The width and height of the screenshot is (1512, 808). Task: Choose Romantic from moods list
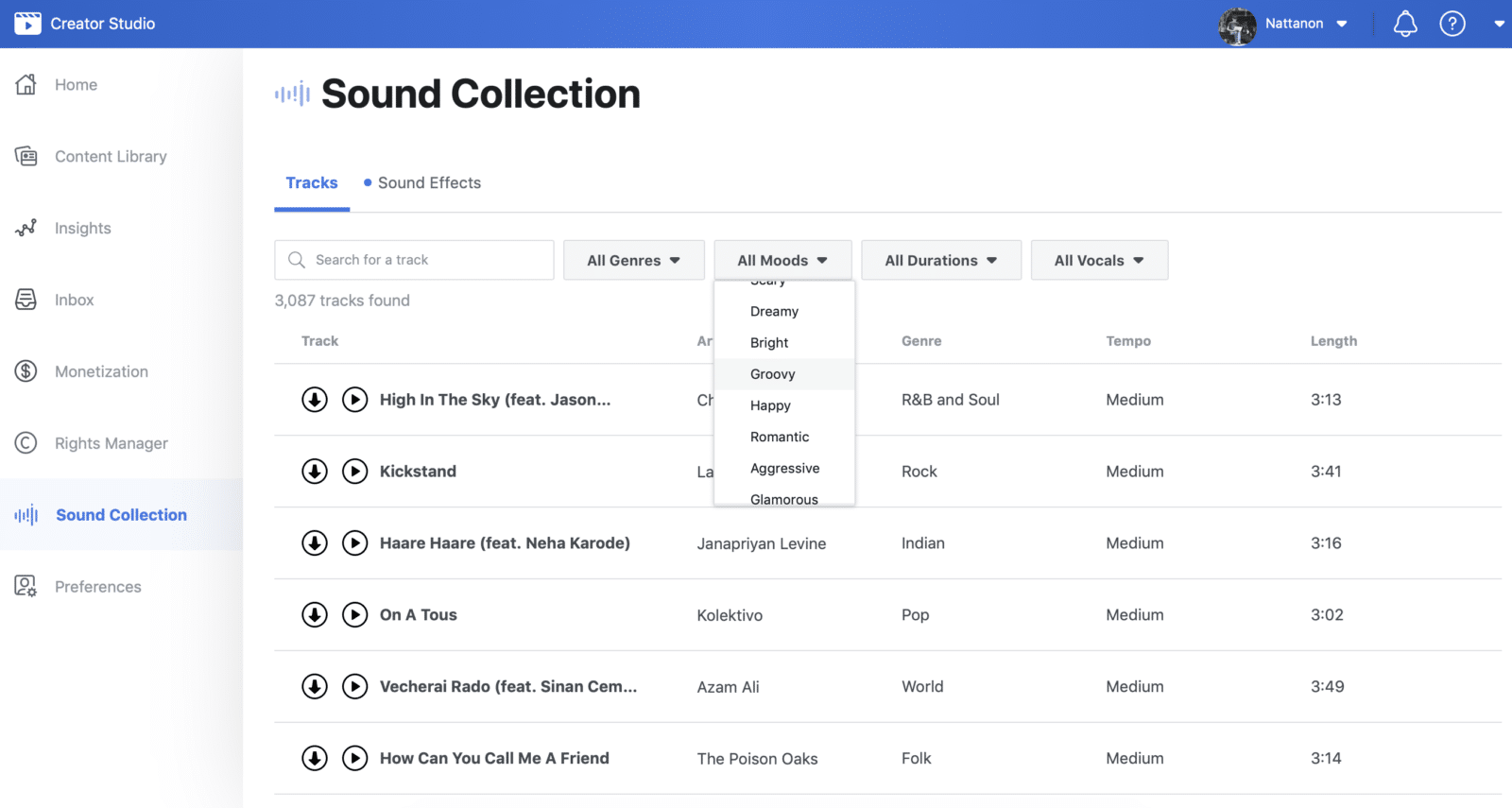[780, 437]
